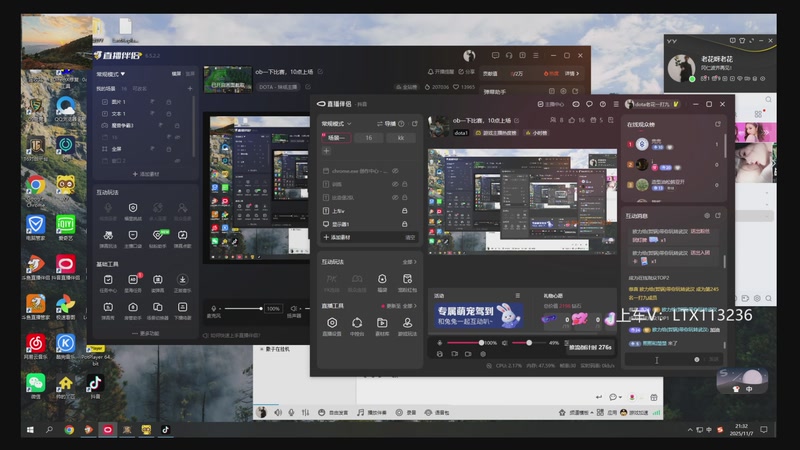Viewport: 800px width, 450px height.
Task: Click 添加素材 in front window
Action: pos(337,237)
